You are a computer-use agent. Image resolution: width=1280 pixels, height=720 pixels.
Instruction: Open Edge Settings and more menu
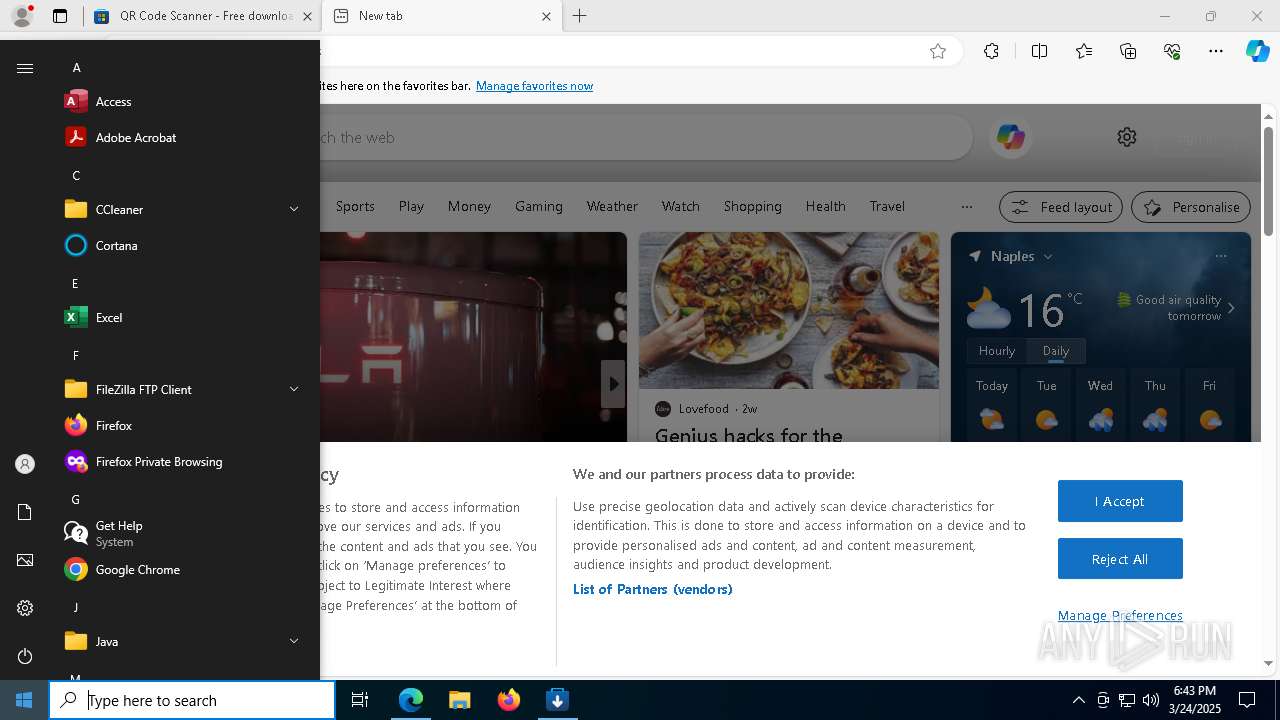(1216, 51)
